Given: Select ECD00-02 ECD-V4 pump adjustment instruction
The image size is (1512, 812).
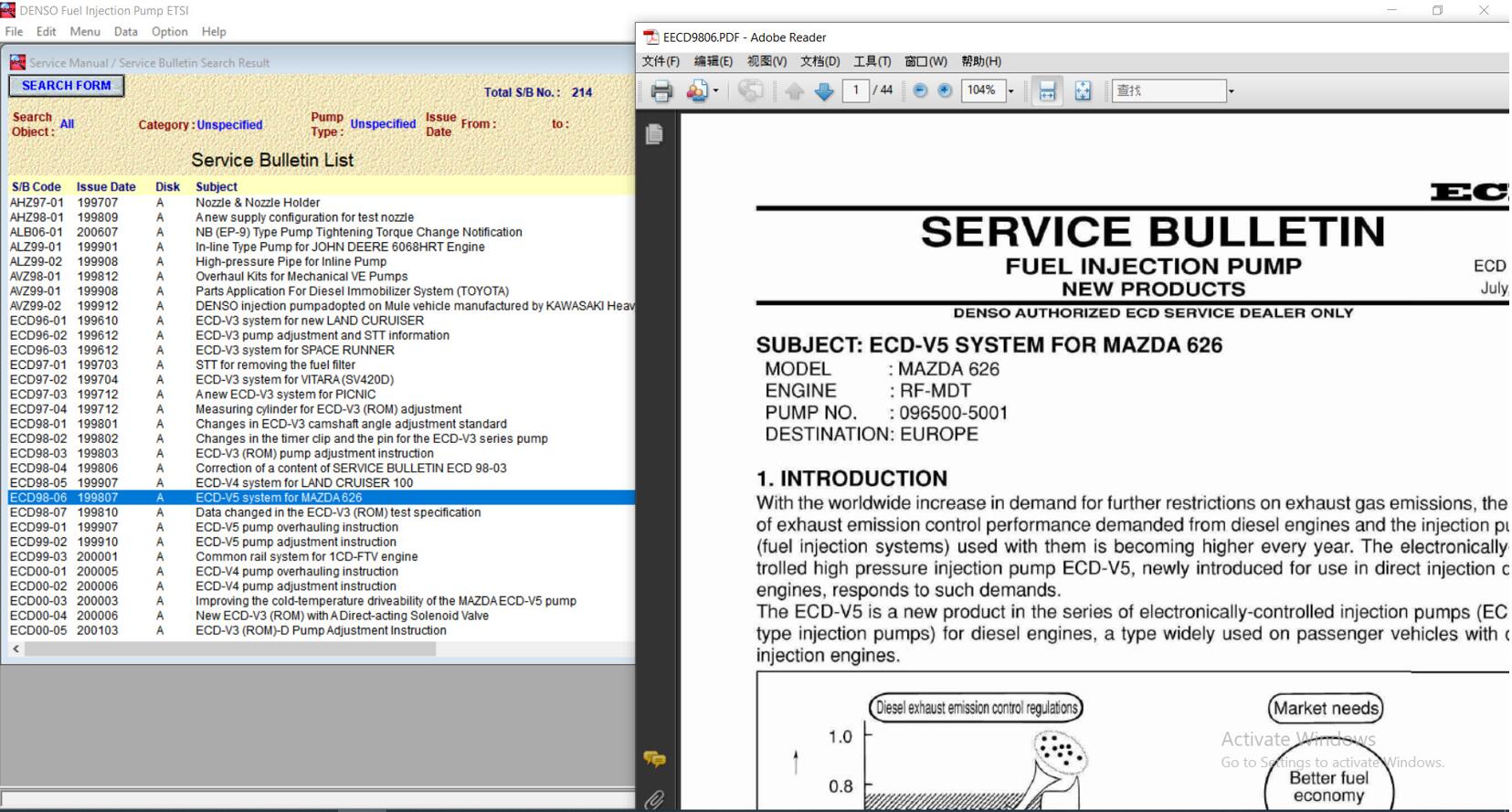Looking at the screenshot, I should tap(322, 586).
